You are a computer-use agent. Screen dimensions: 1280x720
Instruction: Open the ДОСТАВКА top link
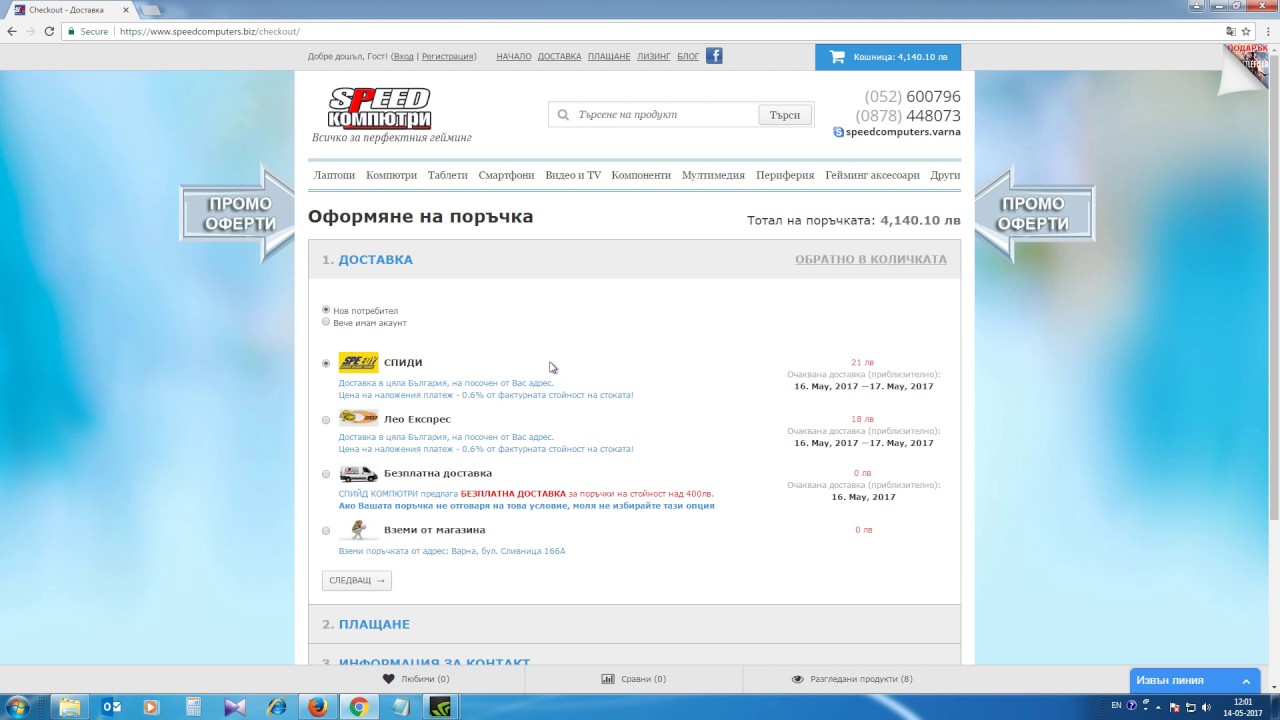pos(559,57)
